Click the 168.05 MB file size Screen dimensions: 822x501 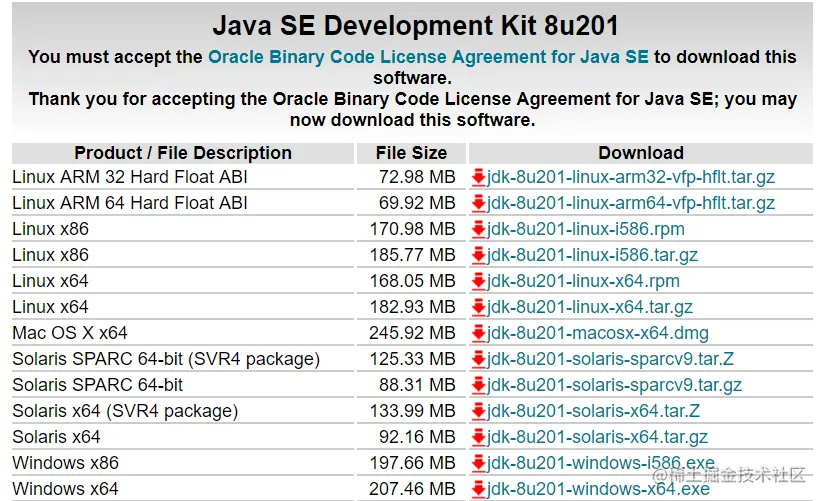(x=413, y=281)
